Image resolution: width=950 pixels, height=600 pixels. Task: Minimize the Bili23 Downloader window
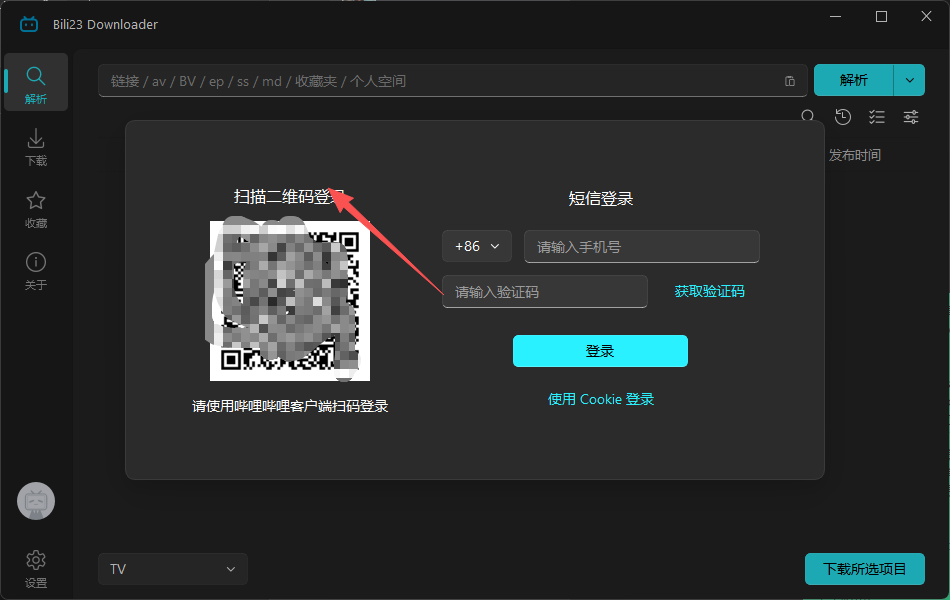835,17
